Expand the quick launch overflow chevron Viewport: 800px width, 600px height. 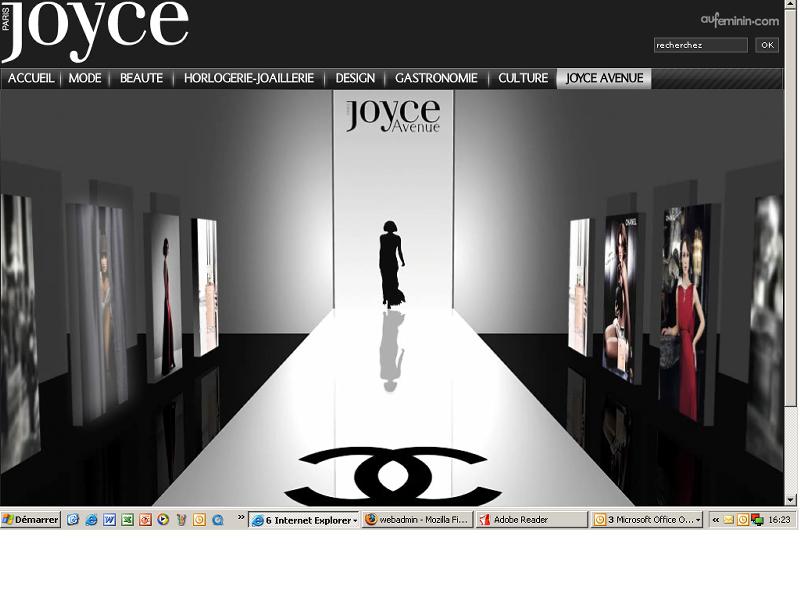[241, 517]
